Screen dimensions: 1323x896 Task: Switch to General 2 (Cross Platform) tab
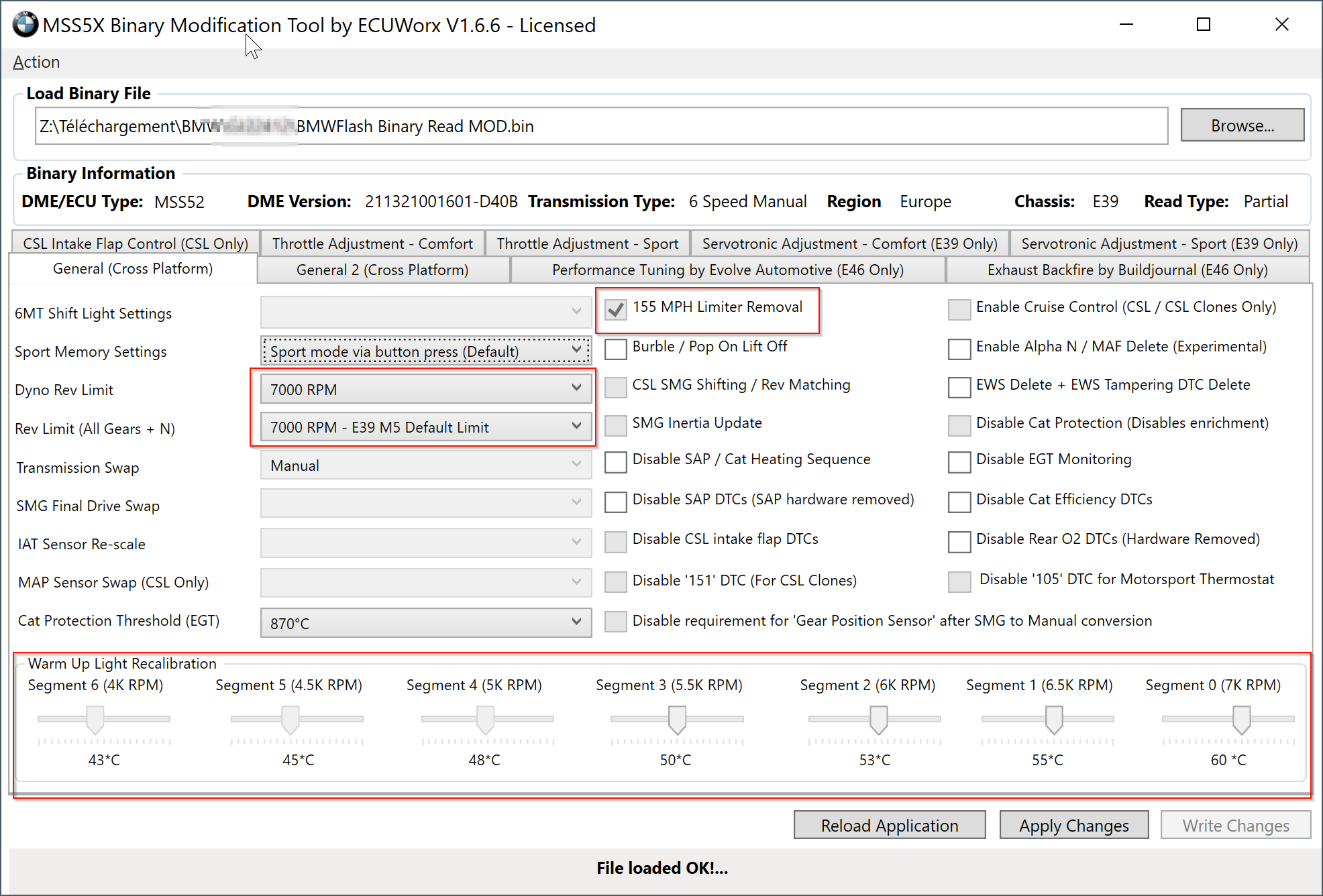point(382,270)
